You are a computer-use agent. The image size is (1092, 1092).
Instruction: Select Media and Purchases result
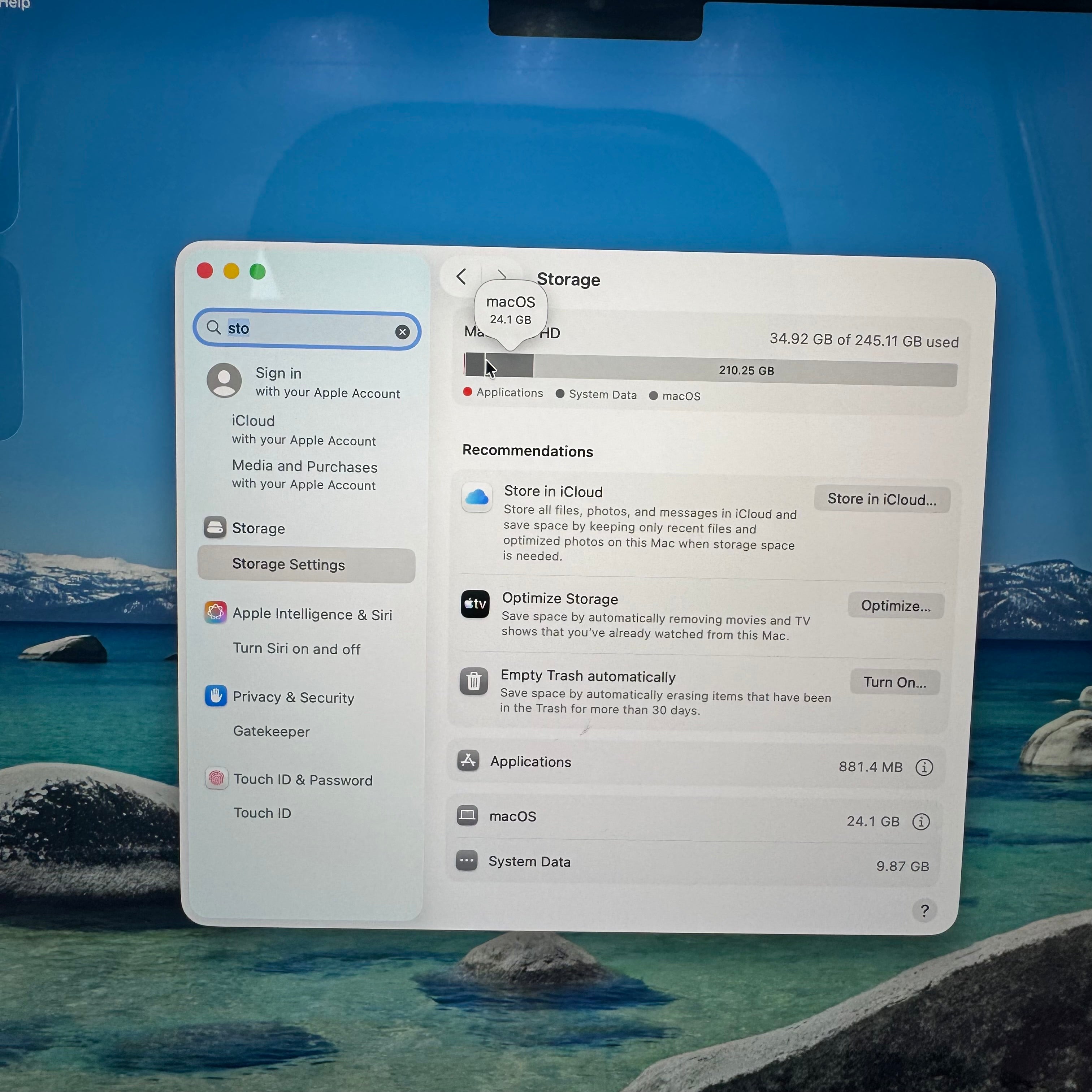(x=305, y=475)
